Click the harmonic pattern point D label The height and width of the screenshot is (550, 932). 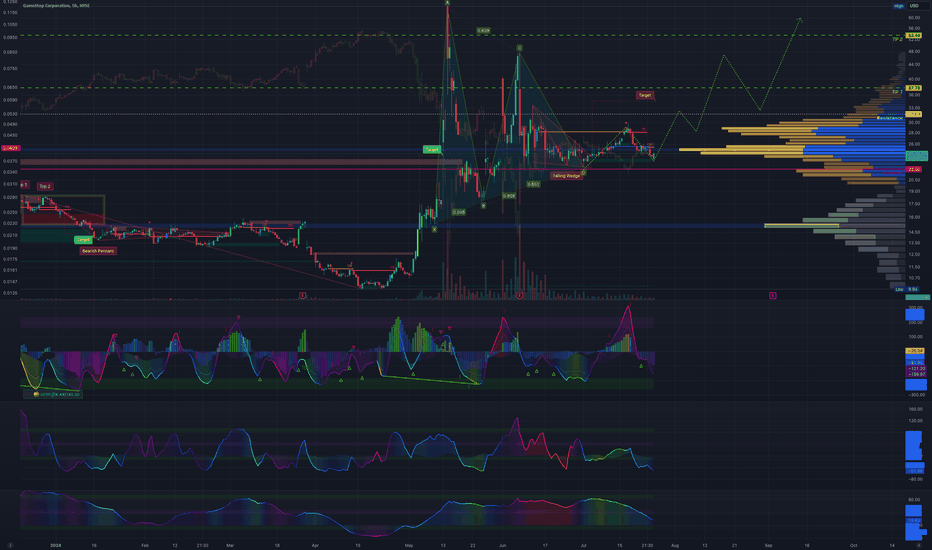(x=583, y=173)
